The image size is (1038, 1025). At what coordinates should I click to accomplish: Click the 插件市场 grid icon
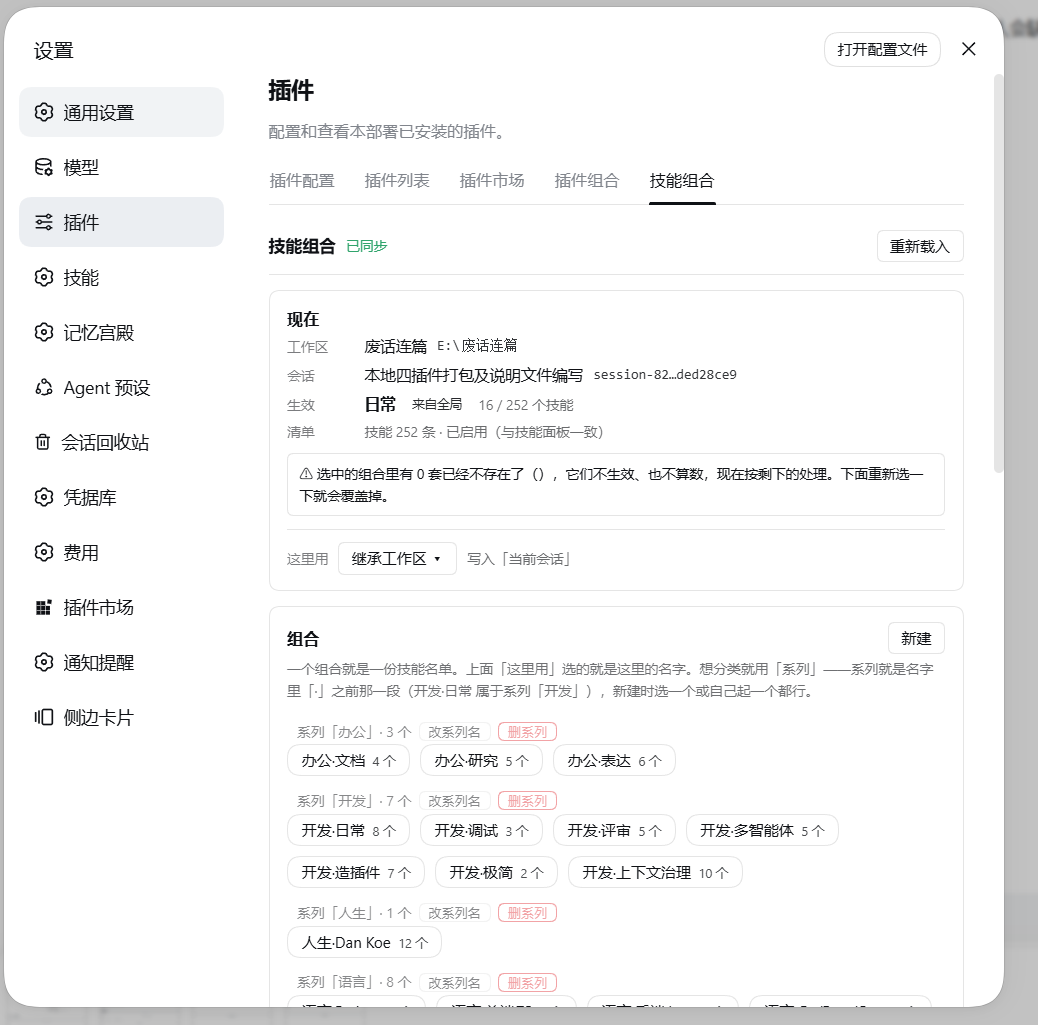click(44, 607)
